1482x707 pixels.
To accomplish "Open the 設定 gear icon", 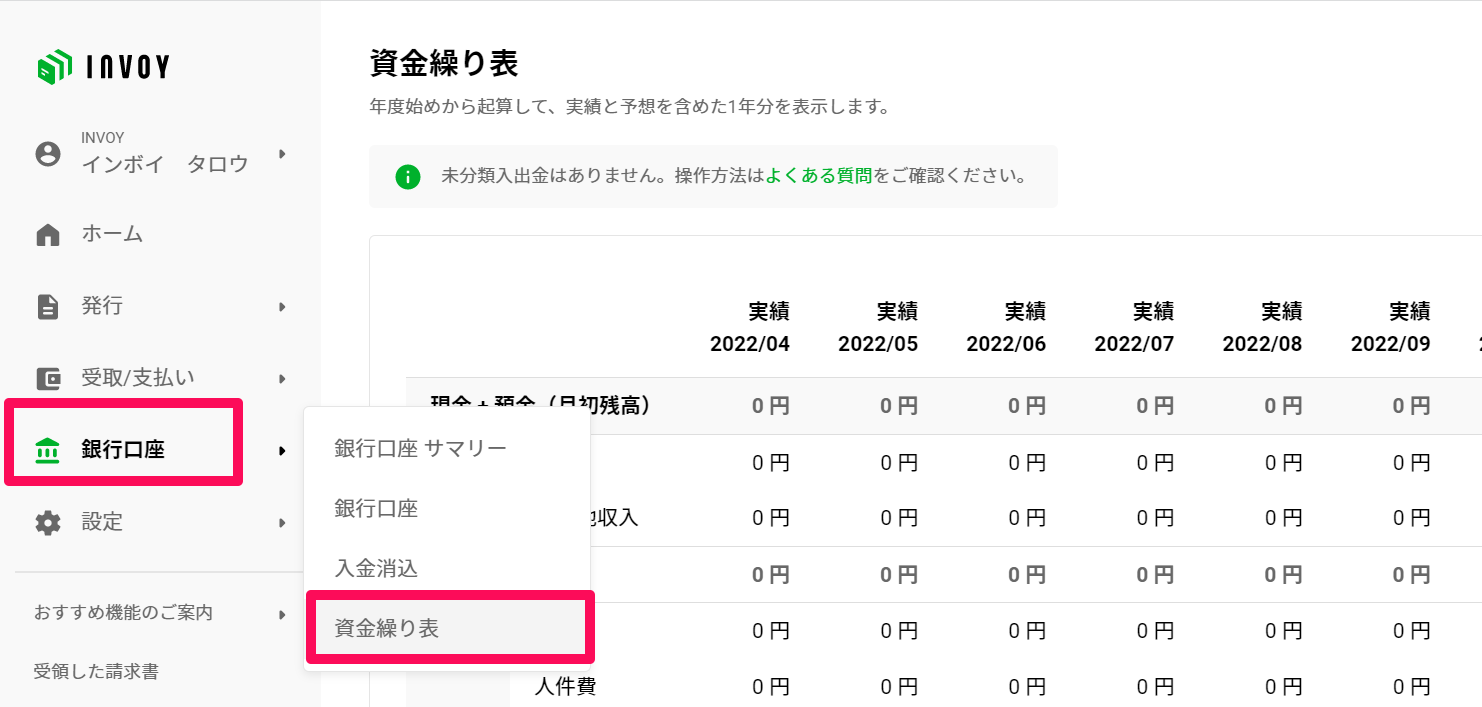I will [48, 522].
